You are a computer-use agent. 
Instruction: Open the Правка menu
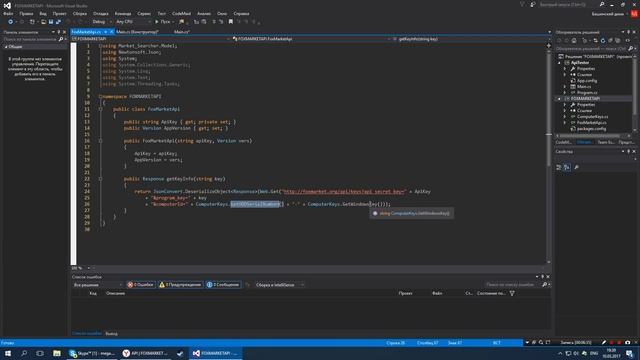pyautogui.click(x=26, y=13)
